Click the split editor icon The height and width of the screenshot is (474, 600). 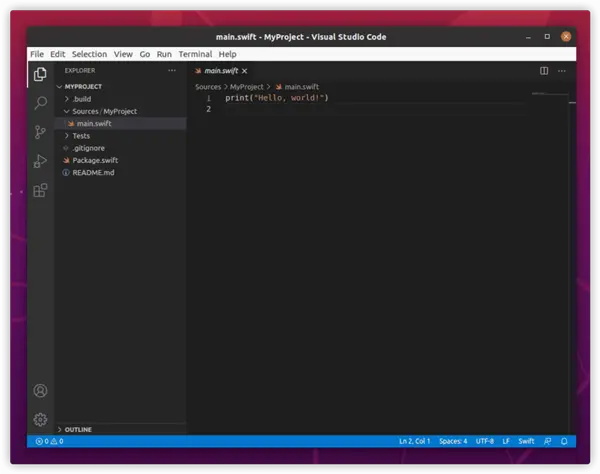[544, 71]
